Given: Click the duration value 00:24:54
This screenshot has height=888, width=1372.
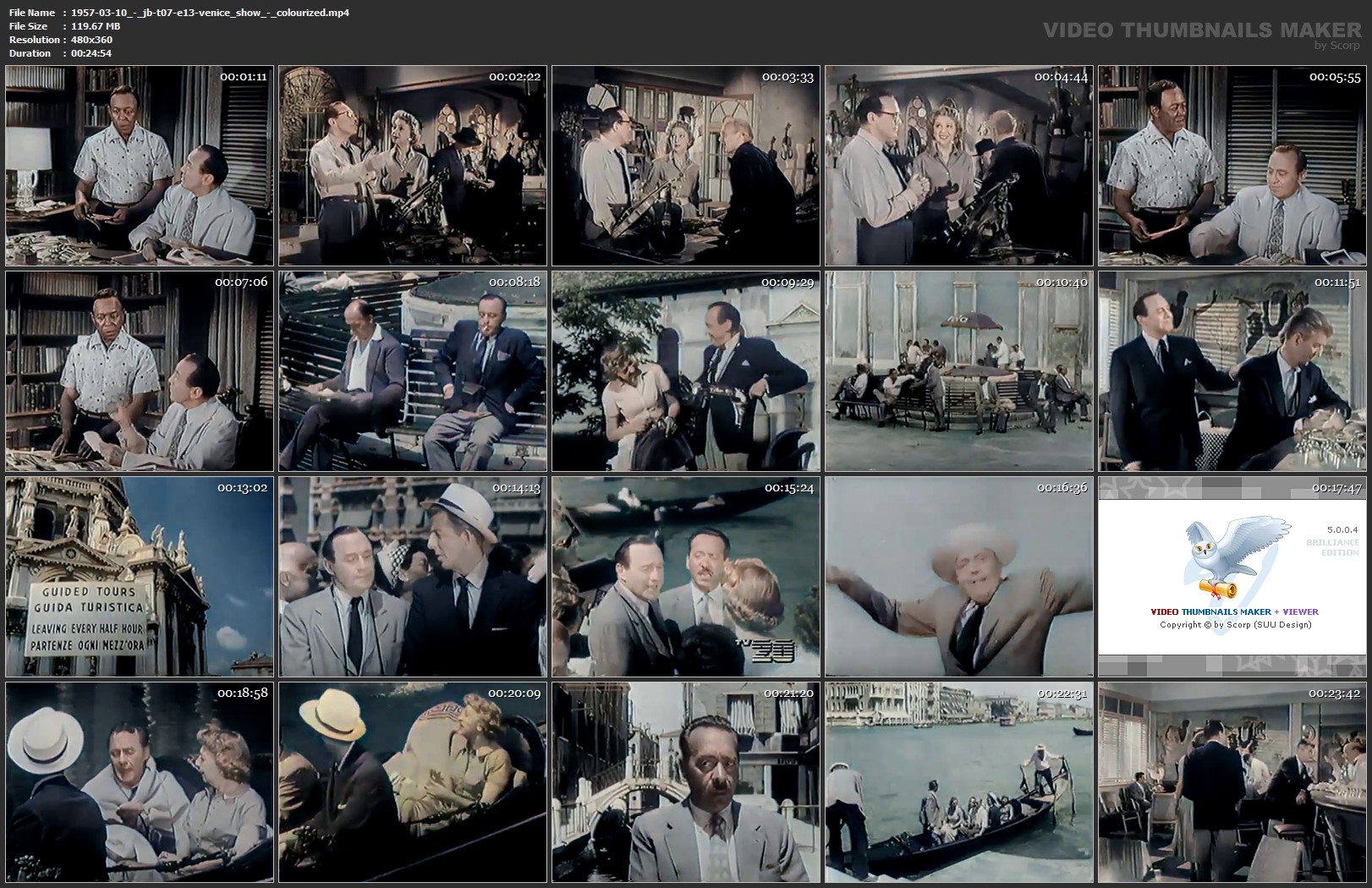Looking at the screenshot, I should [91, 53].
